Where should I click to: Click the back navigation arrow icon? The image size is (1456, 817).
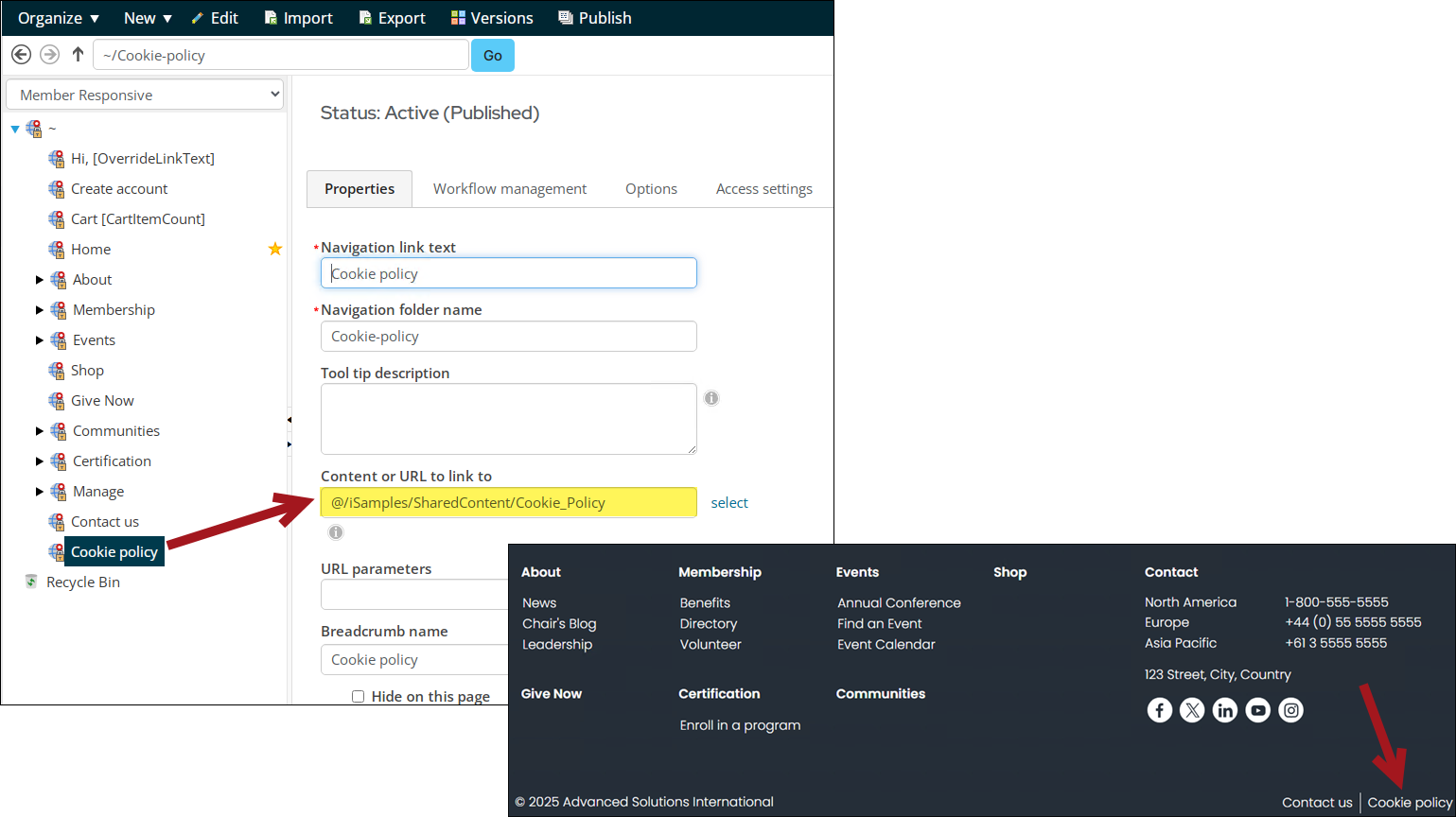click(21, 55)
